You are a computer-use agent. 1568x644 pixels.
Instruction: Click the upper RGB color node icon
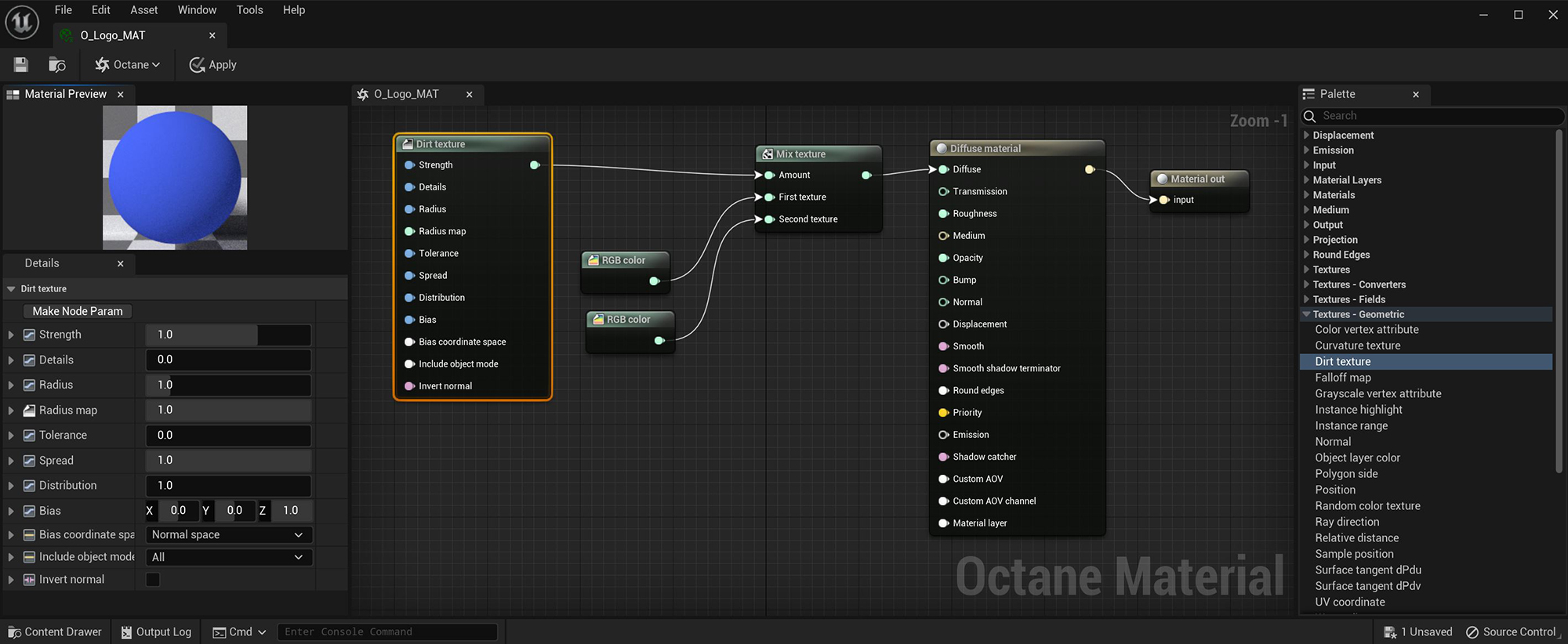click(x=593, y=260)
